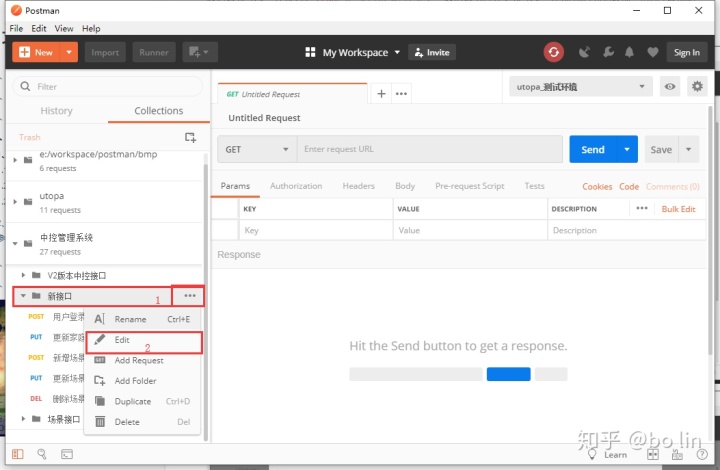The width and height of the screenshot is (720, 470).
Task: Open 新接口 folder three-dots menu
Action: tap(190, 296)
